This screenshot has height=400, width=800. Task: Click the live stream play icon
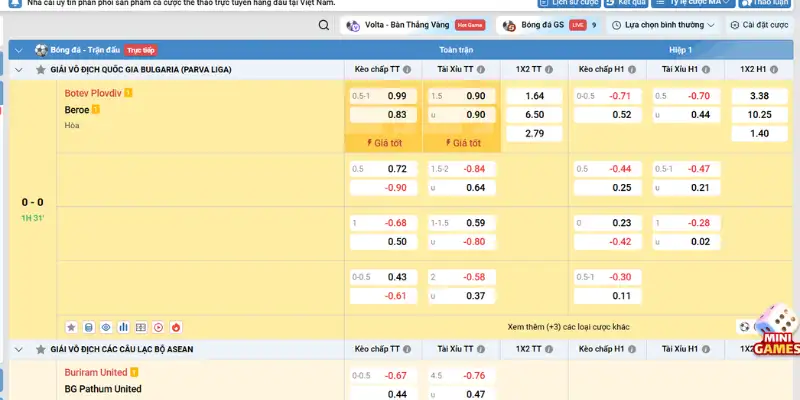(158, 326)
